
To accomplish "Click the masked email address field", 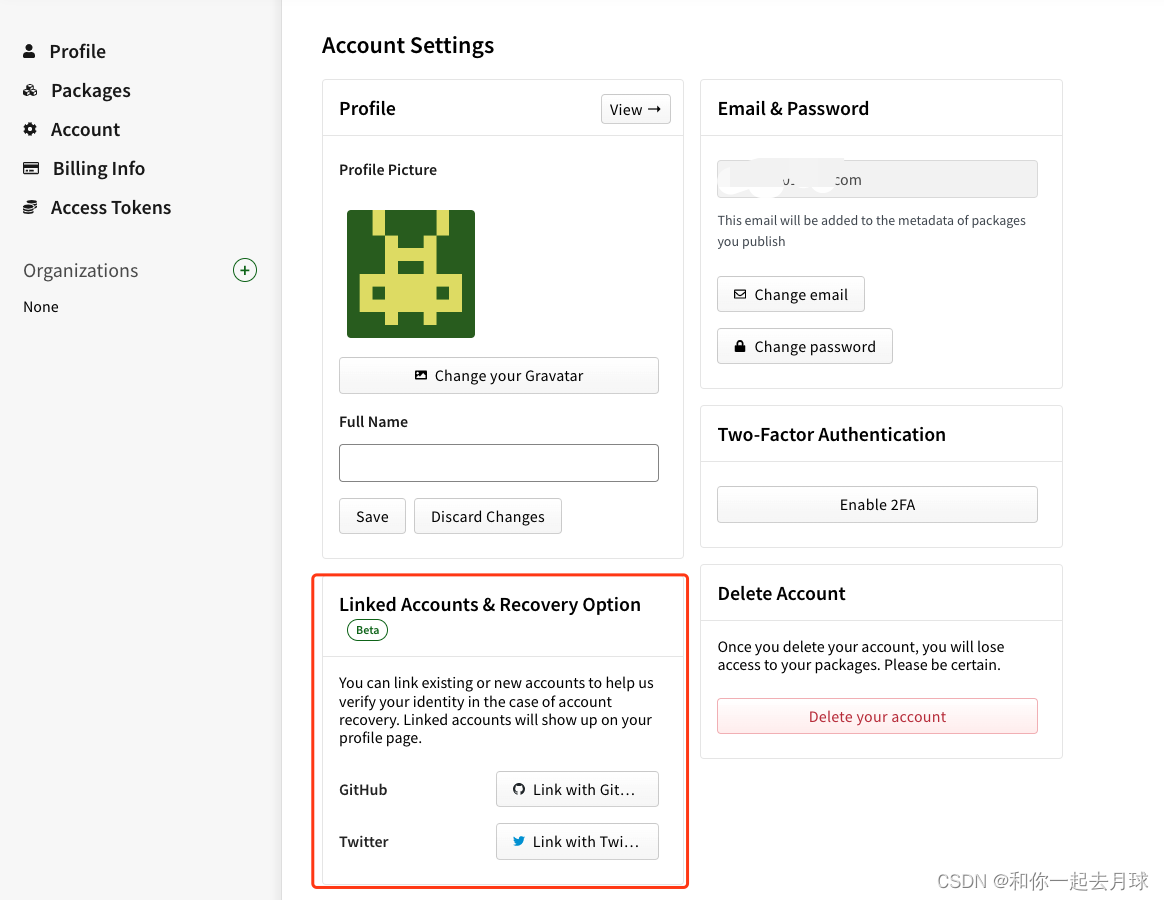I will 877,179.
